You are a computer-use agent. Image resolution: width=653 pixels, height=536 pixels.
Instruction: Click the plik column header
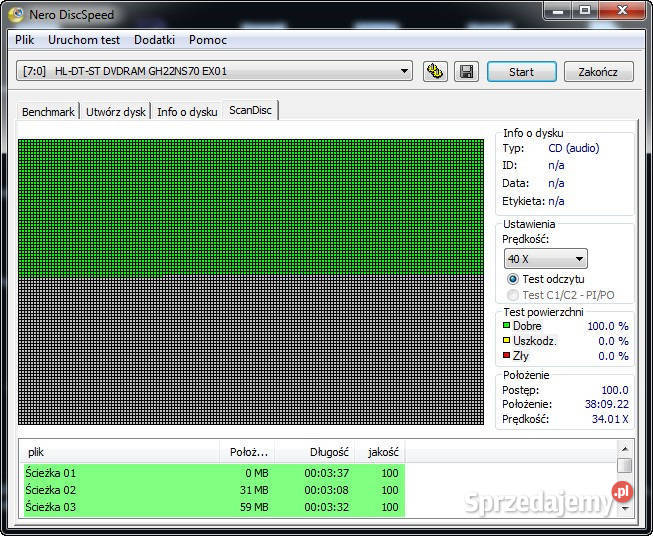click(120, 452)
